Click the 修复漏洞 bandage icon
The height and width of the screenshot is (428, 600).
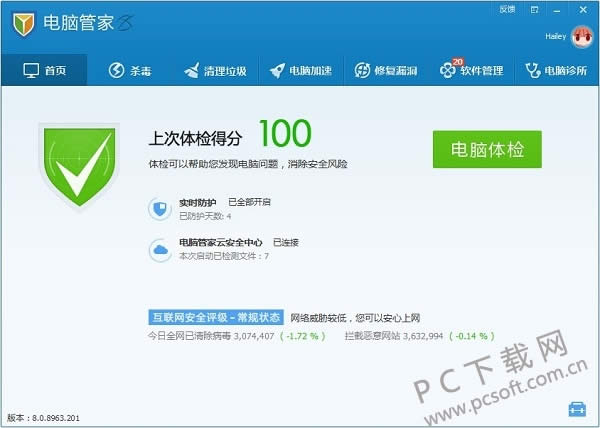[362, 71]
